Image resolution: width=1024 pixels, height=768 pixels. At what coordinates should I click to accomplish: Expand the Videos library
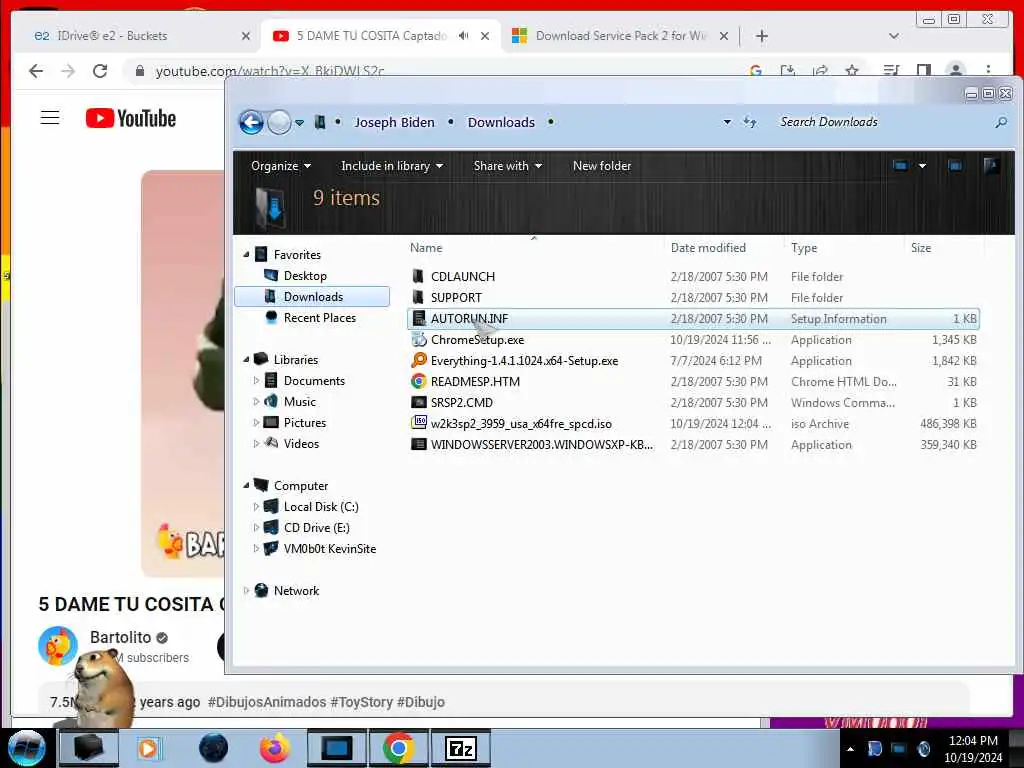point(256,443)
